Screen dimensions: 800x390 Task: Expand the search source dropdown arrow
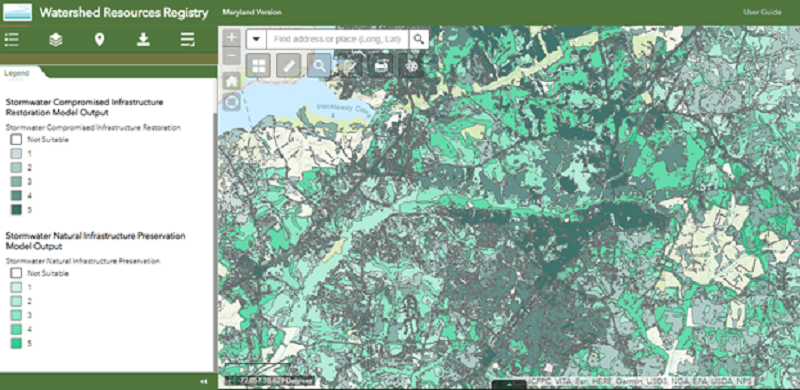tap(257, 39)
